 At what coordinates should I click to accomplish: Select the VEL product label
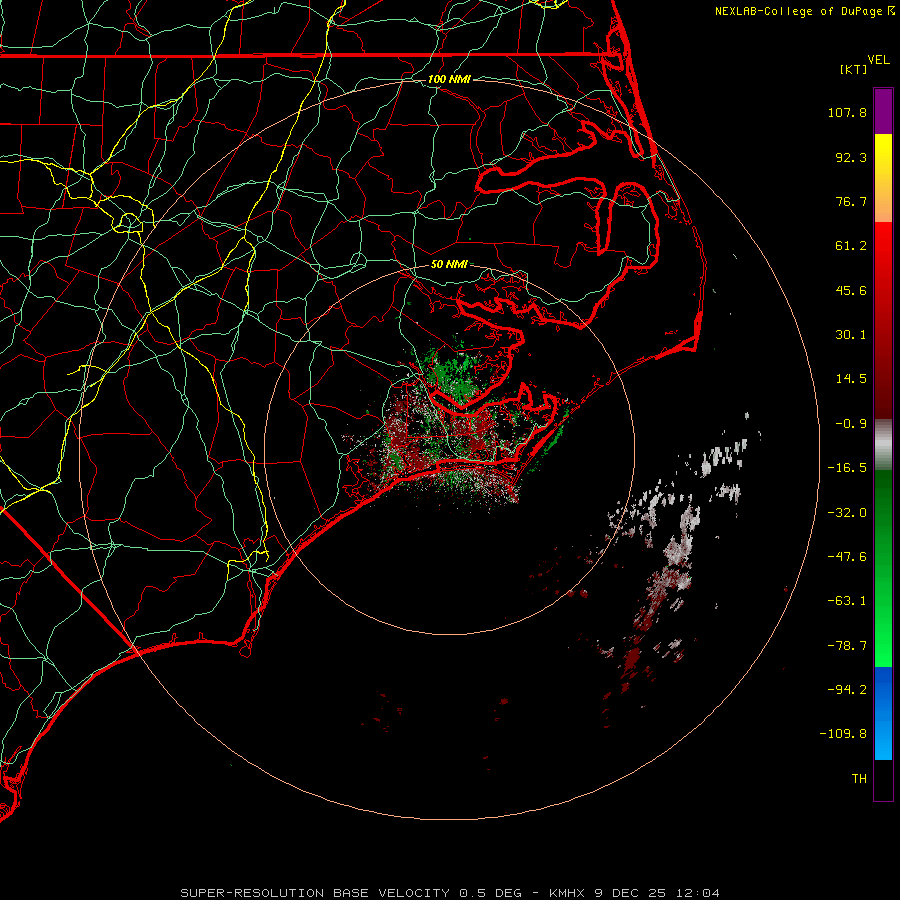pyautogui.click(x=879, y=60)
